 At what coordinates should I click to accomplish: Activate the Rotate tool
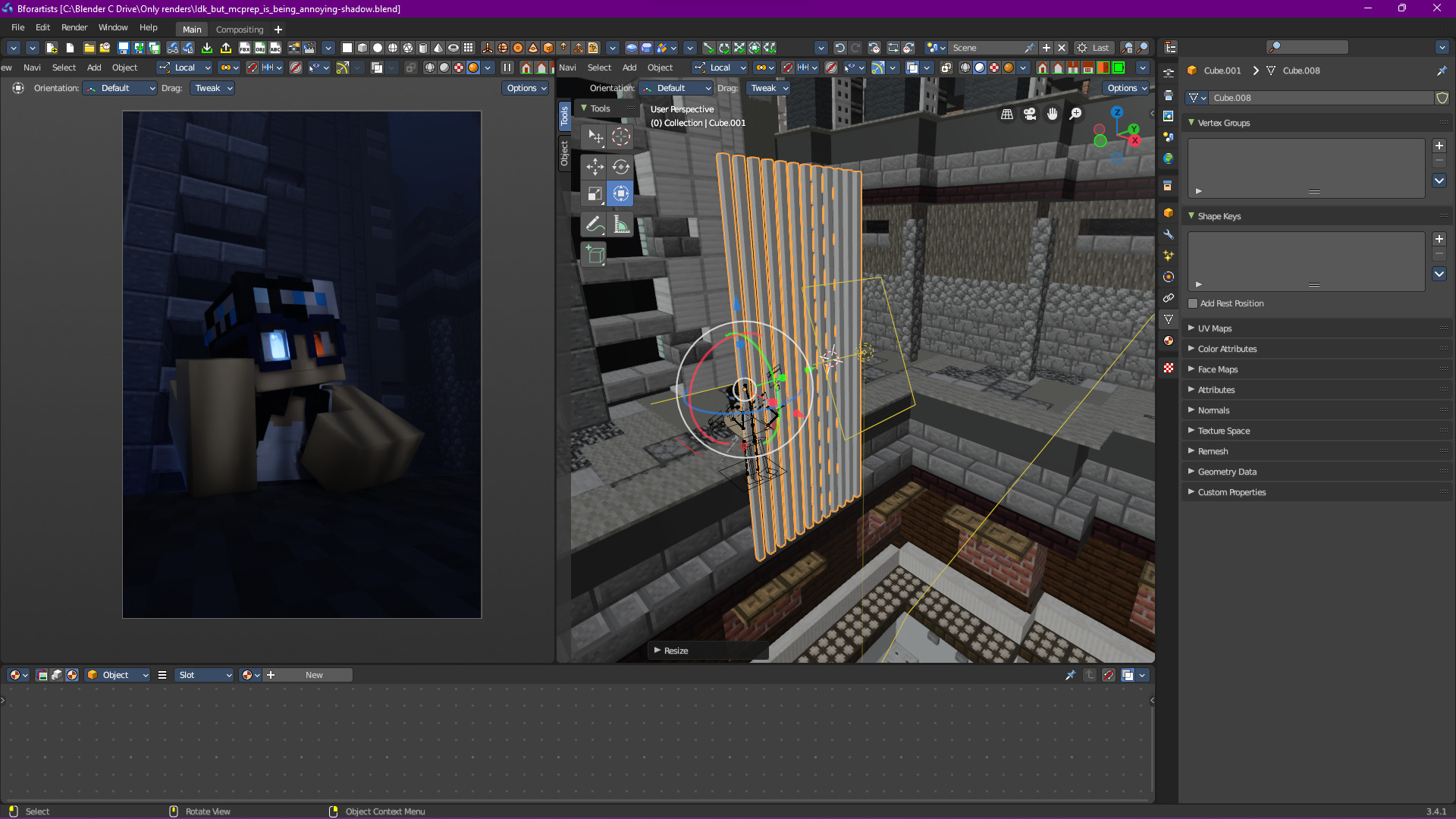tap(621, 167)
